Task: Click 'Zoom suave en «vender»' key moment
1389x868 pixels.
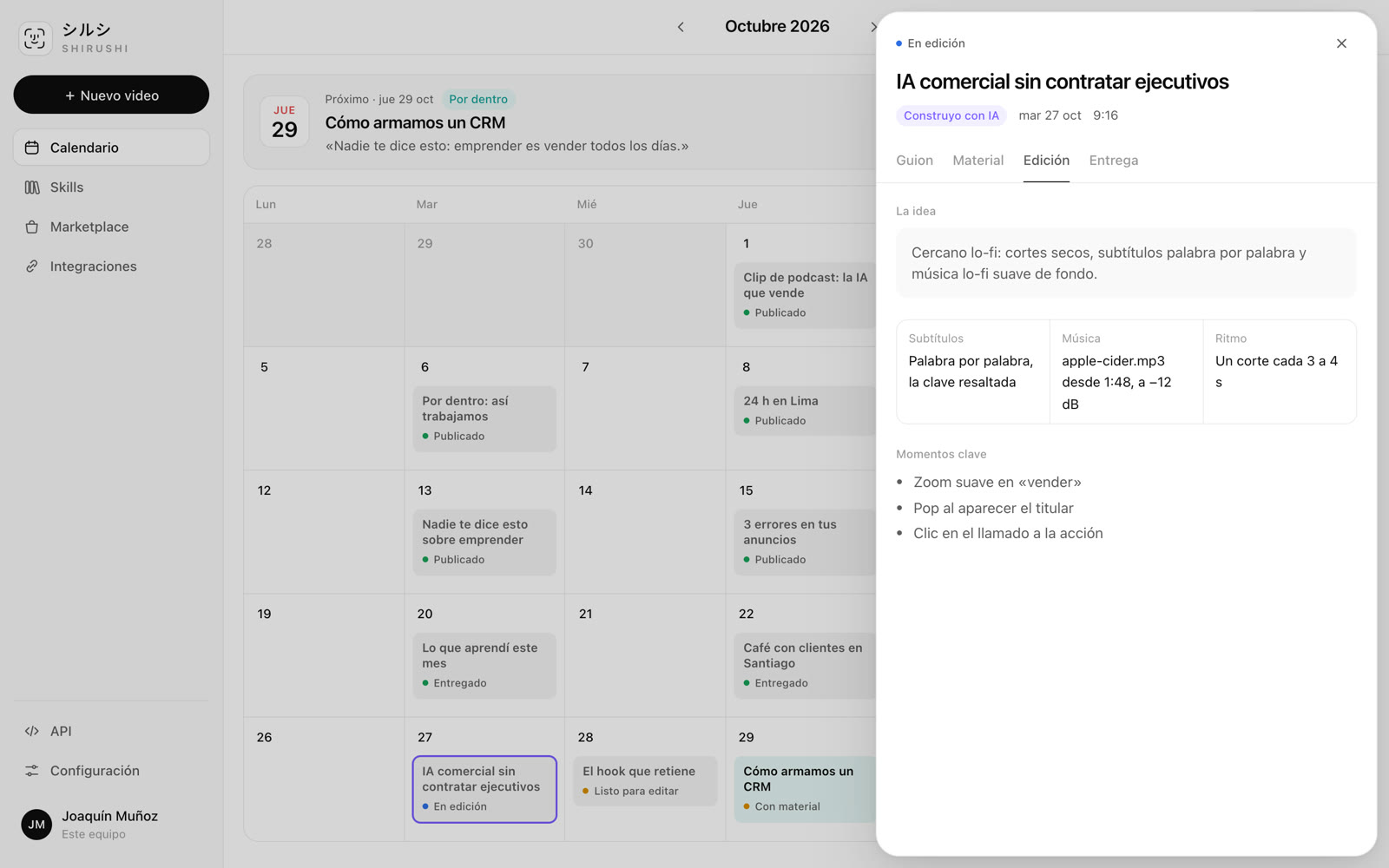Action: tap(997, 483)
